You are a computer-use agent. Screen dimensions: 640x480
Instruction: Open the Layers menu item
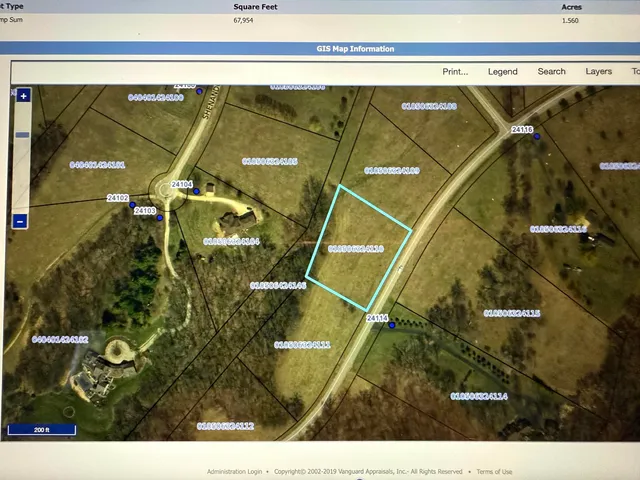point(598,72)
